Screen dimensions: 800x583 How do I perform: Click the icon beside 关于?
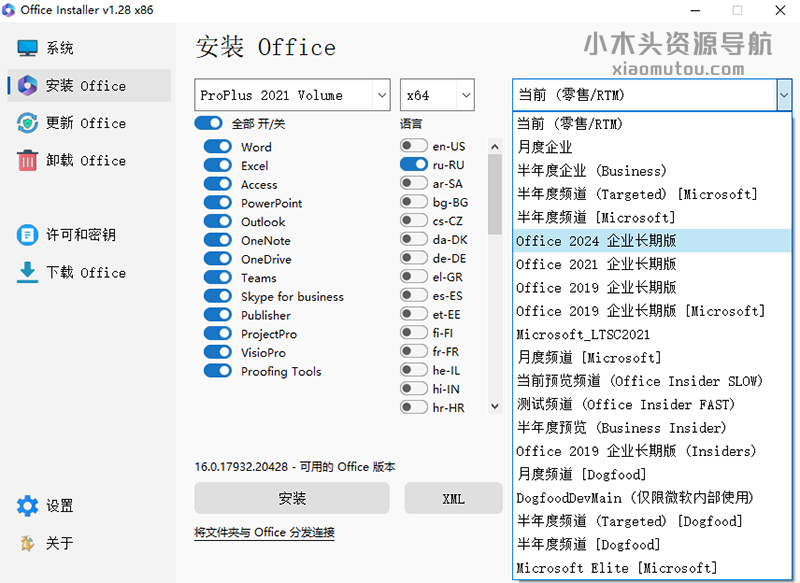(27, 543)
